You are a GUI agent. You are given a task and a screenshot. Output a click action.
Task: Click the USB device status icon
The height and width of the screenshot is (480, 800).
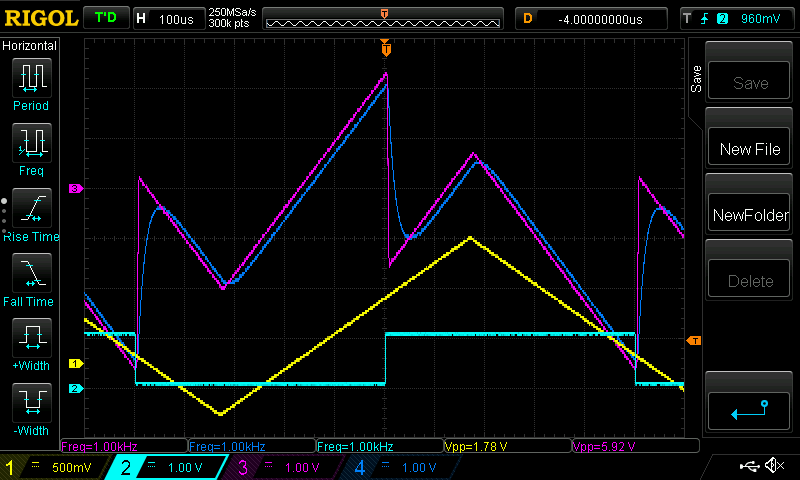click(x=750, y=466)
